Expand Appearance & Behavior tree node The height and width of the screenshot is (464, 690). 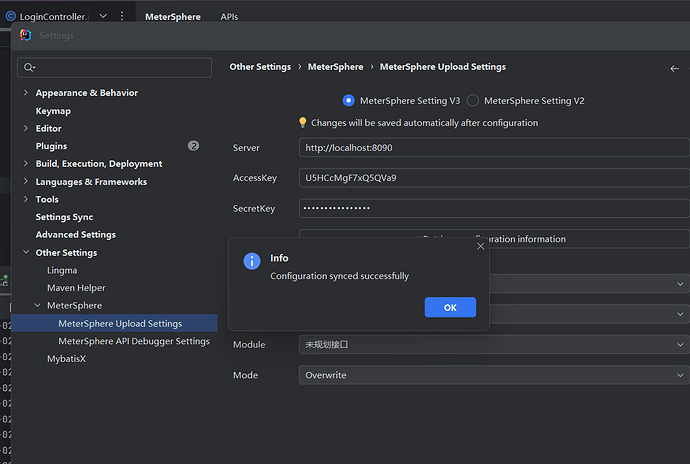[26, 93]
